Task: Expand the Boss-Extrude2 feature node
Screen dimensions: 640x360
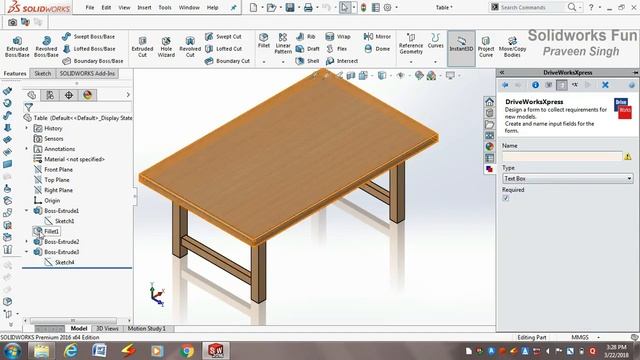Action: click(27, 242)
